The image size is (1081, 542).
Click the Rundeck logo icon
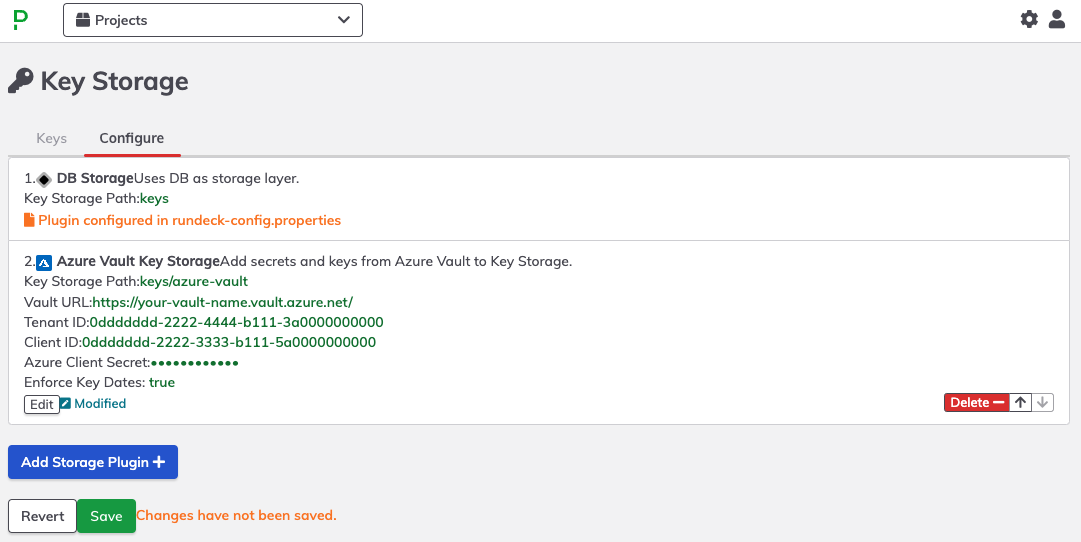[x=21, y=19]
